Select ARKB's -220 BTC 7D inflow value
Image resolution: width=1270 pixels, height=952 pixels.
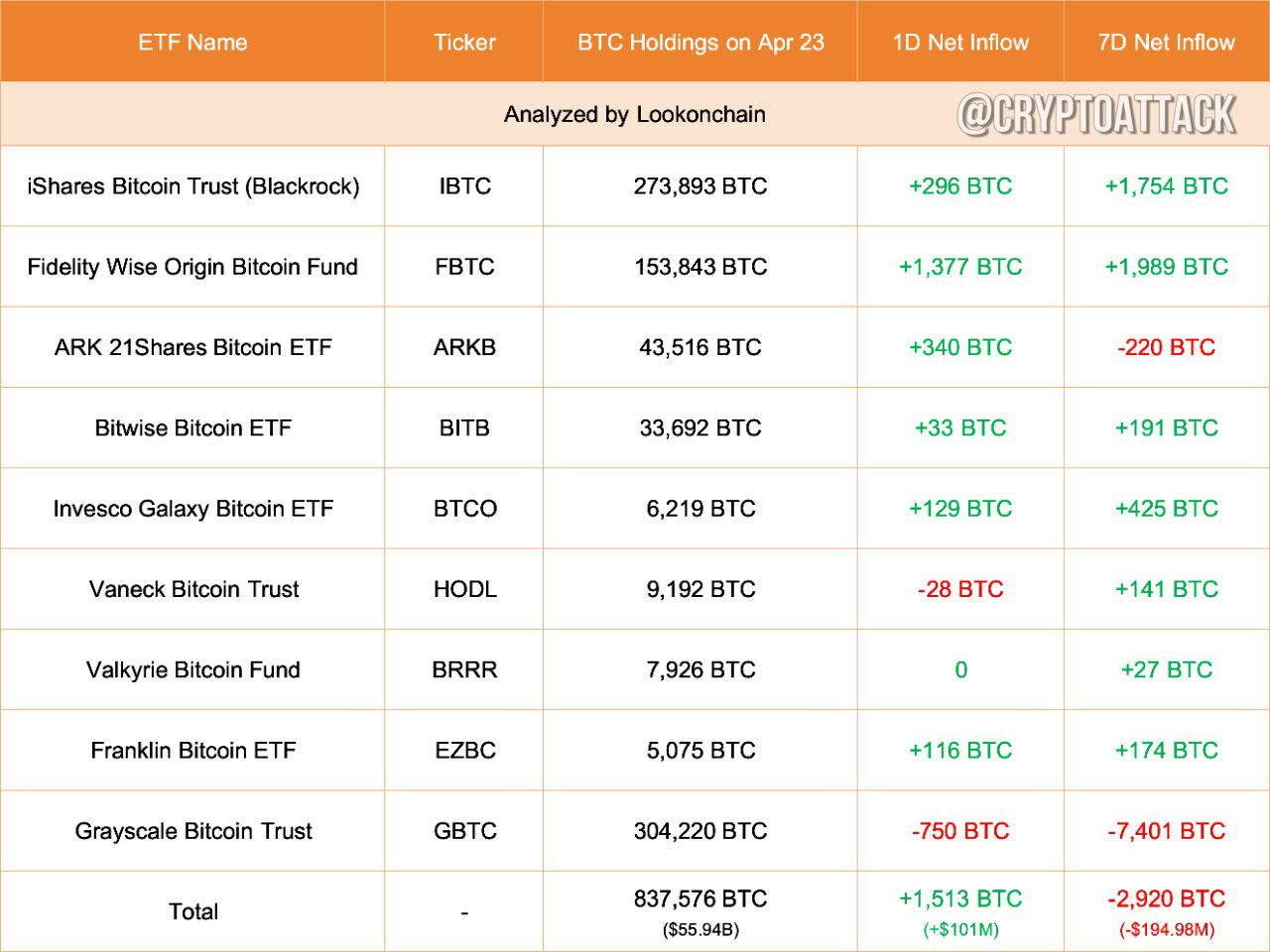tap(1166, 347)
